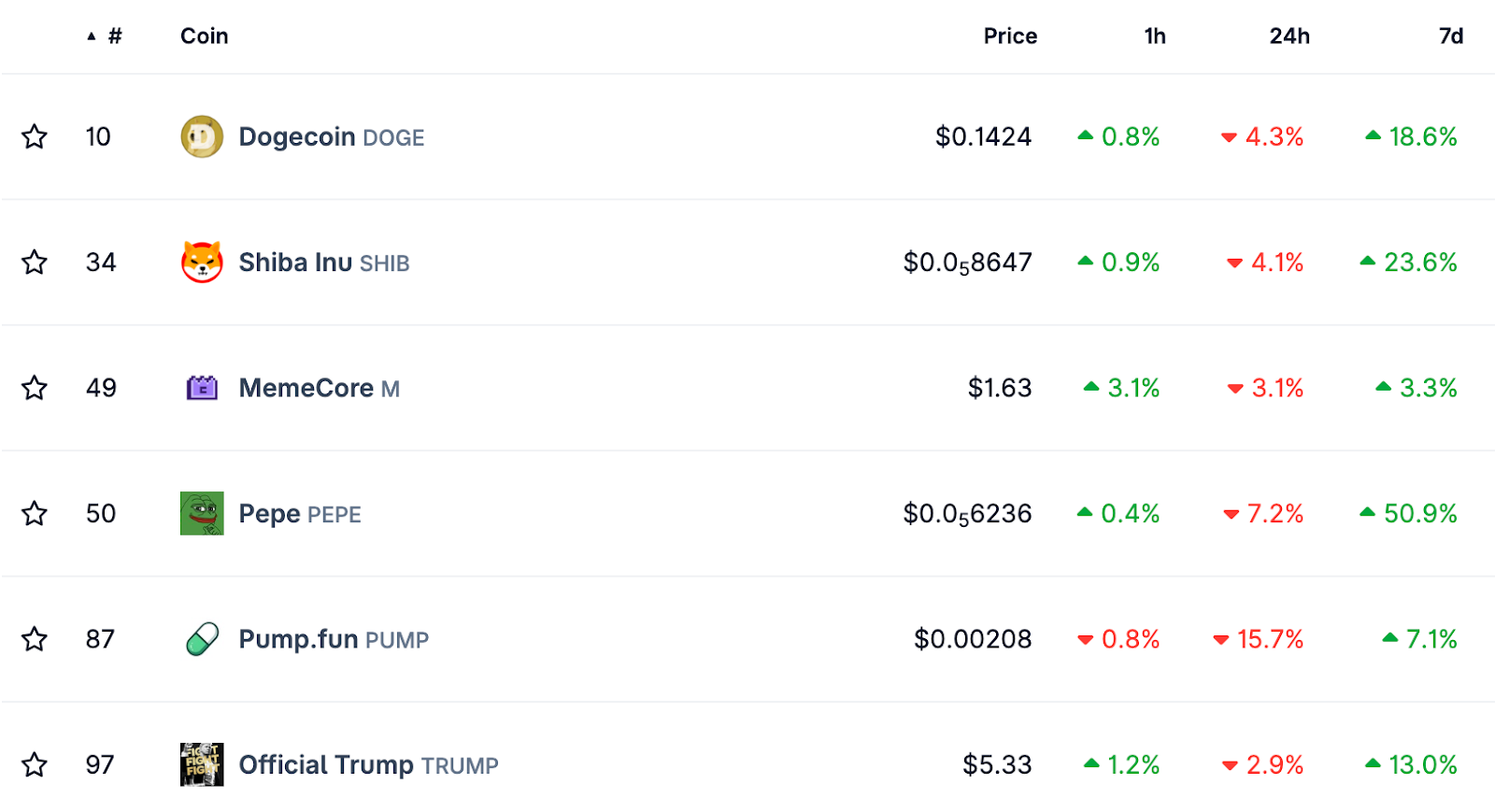1495x812 pixels.
Task: Click the sort arrow next to the # column
Action: [91, 36]
